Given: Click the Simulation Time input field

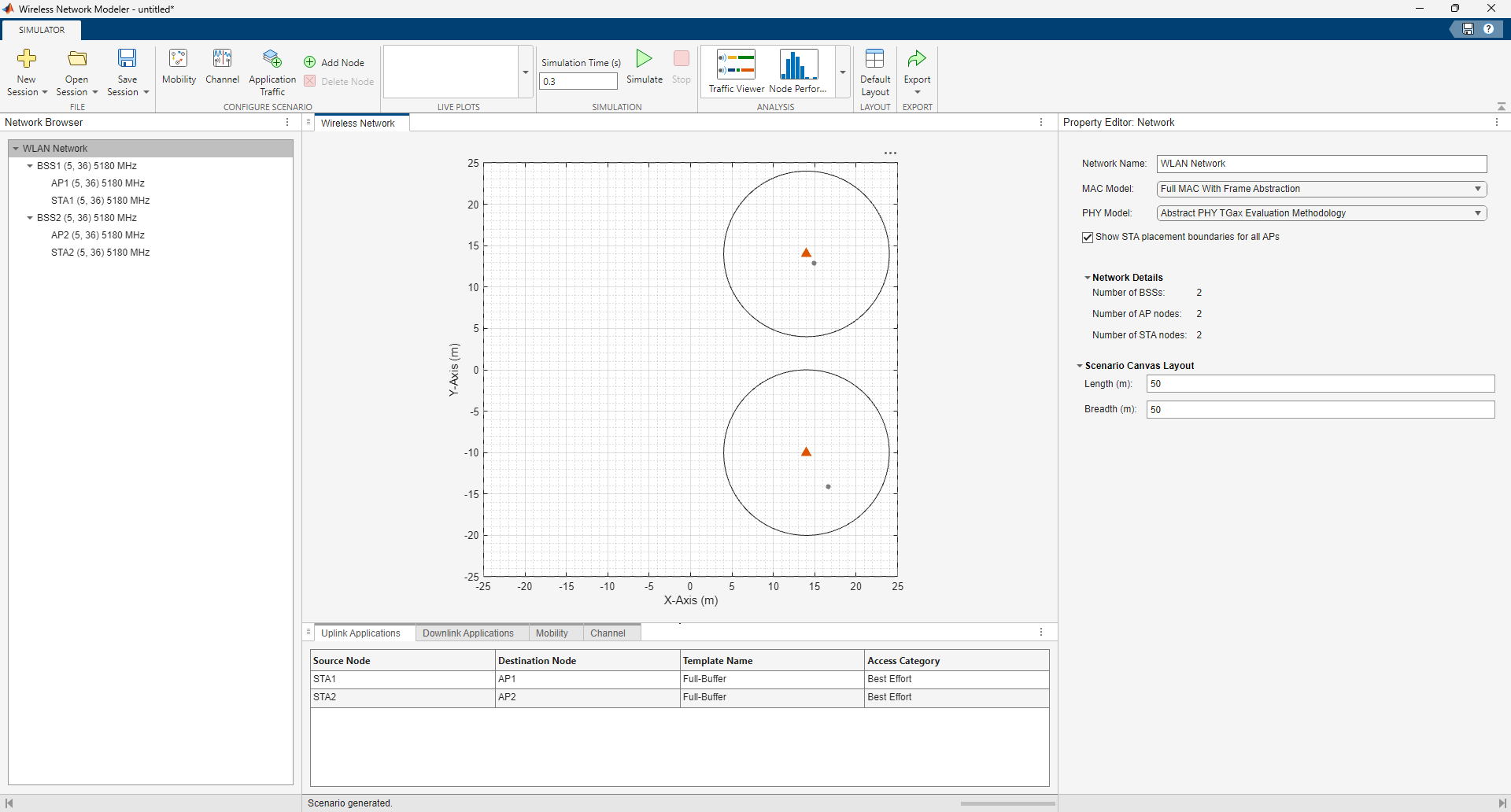Looking at the screenshot, I should tap(578, 81).
